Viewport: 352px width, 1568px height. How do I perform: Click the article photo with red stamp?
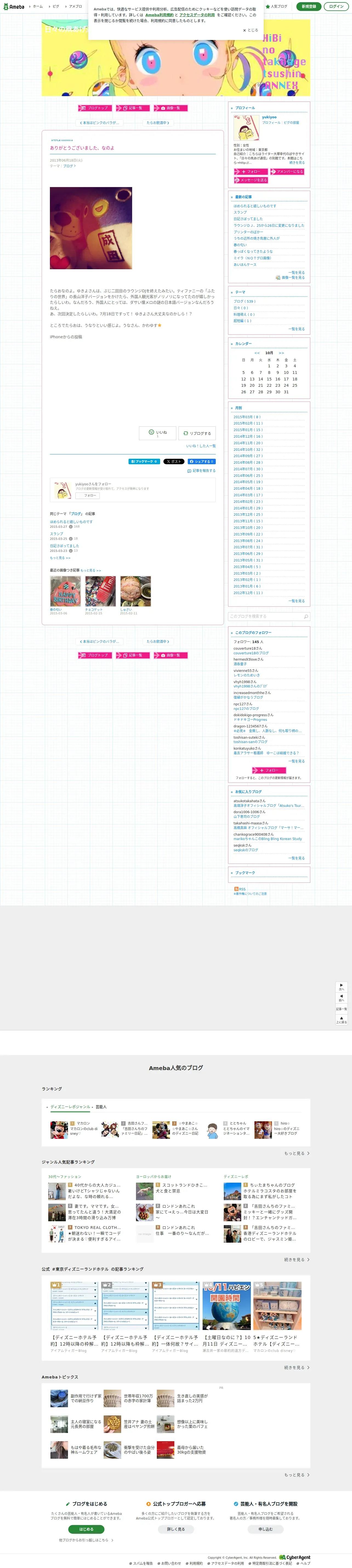tap(91, 228)
